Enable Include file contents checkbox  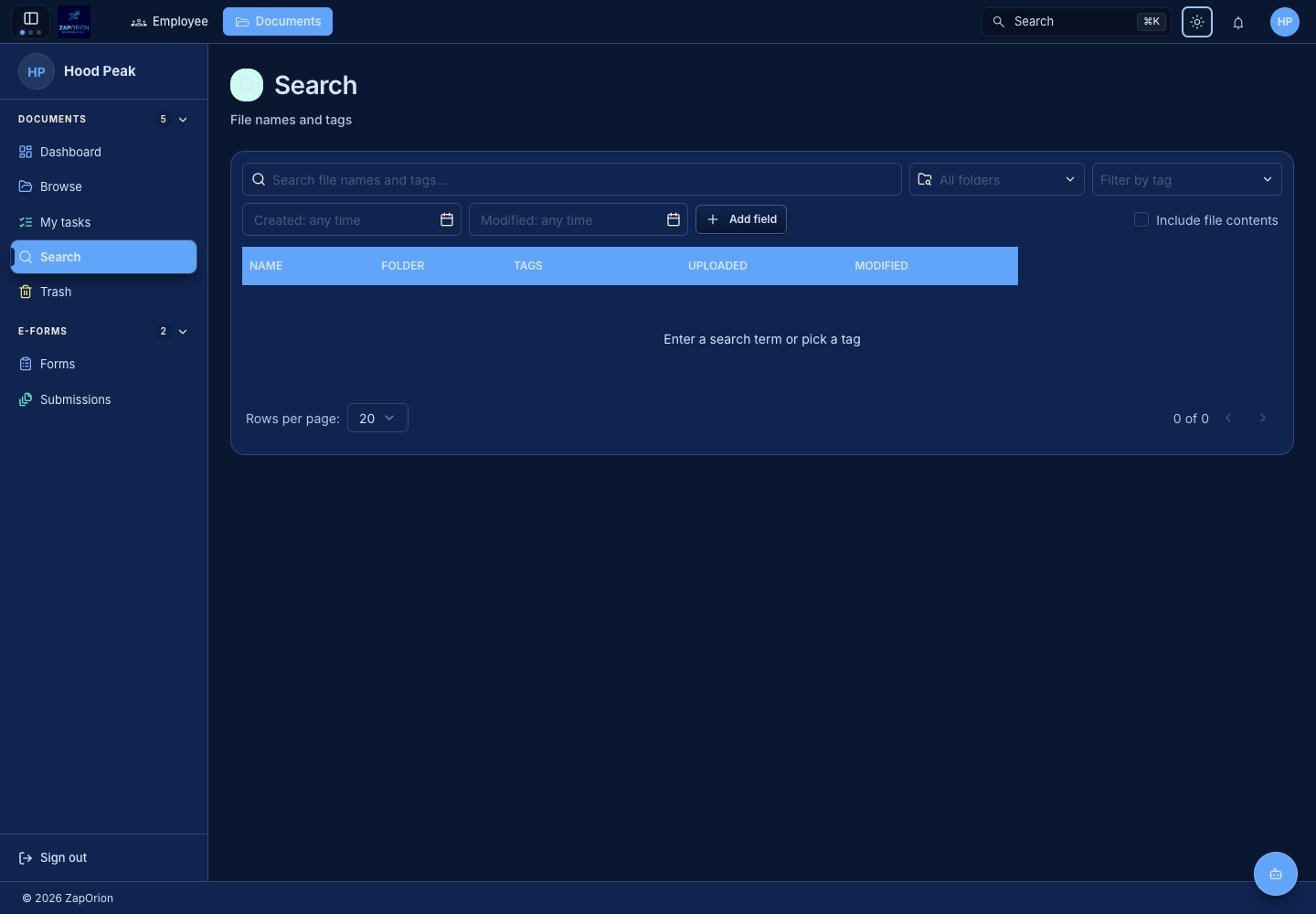tap(1141, 219)
